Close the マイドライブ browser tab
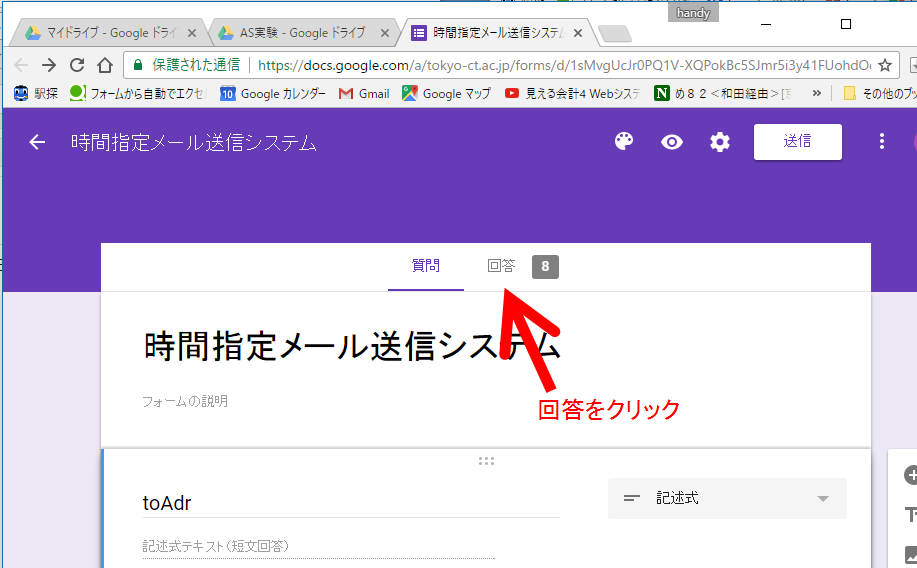This screenshot has width=917, height=568. click(192, 33)
